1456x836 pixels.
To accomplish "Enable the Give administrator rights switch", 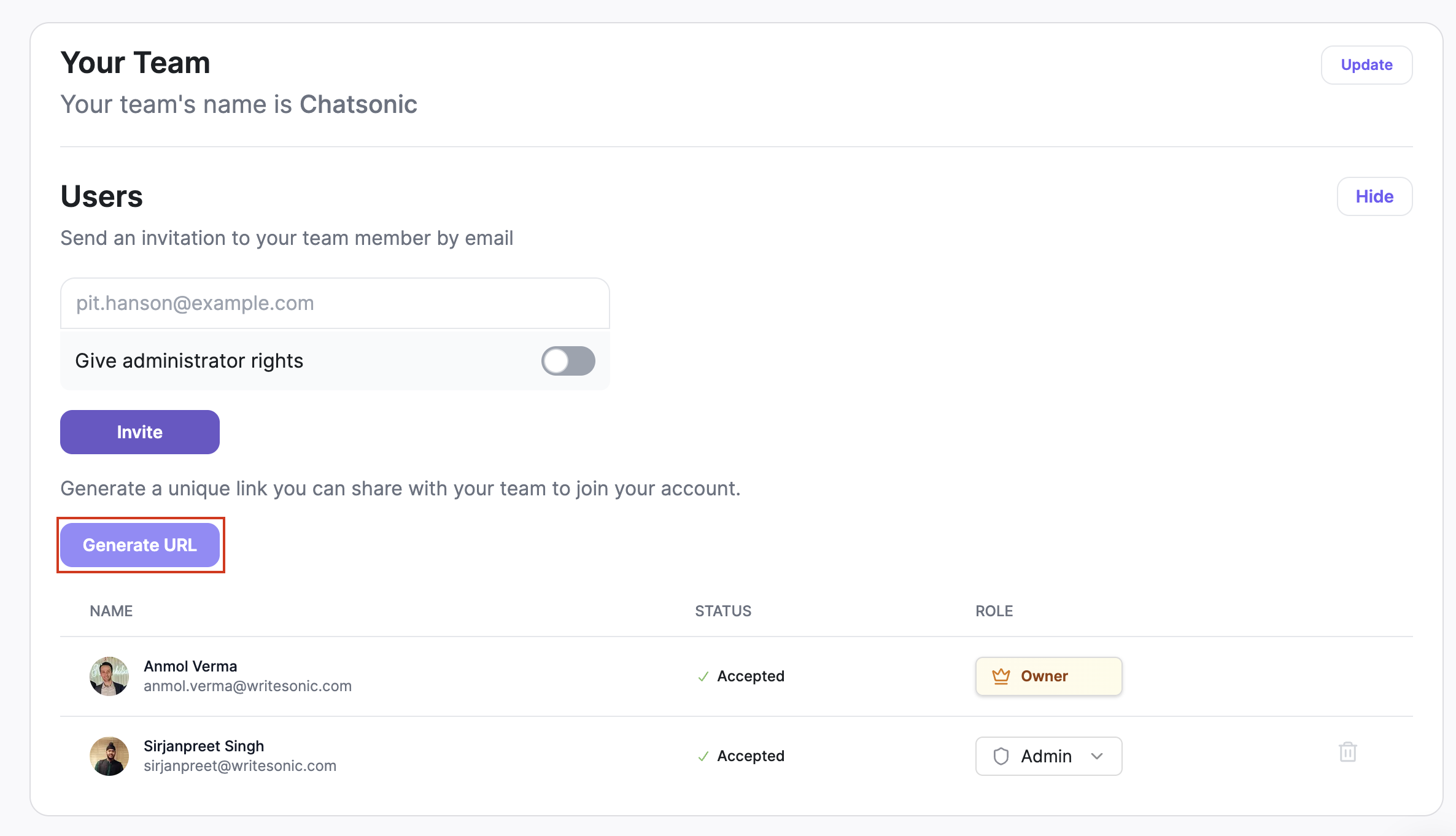I will coord(568,361).
